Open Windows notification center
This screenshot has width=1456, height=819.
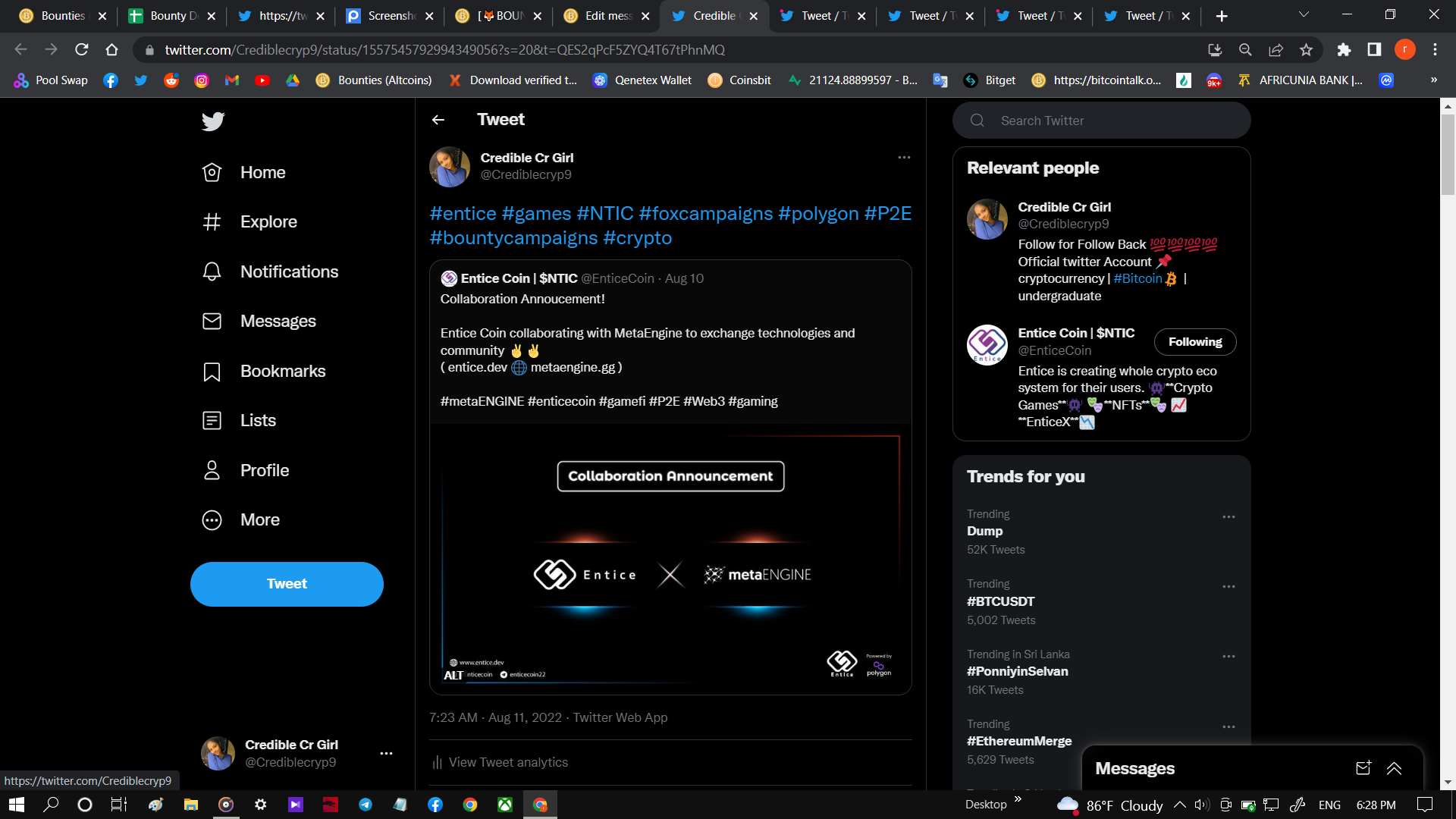1425,805
